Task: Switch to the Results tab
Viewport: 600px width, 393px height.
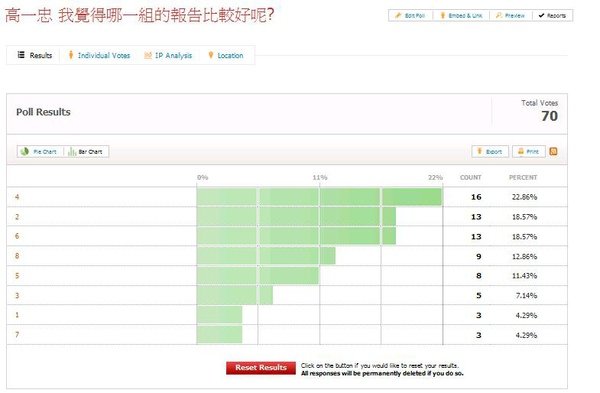Action: pos(34,55)
